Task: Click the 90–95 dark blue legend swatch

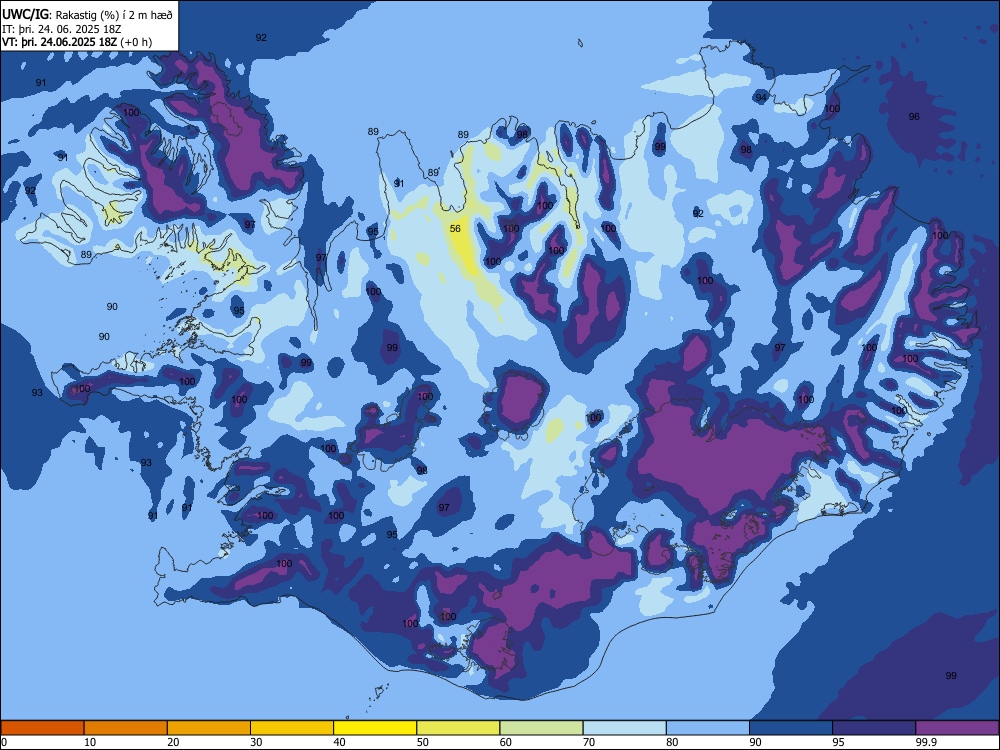Action: coord(791,728)
